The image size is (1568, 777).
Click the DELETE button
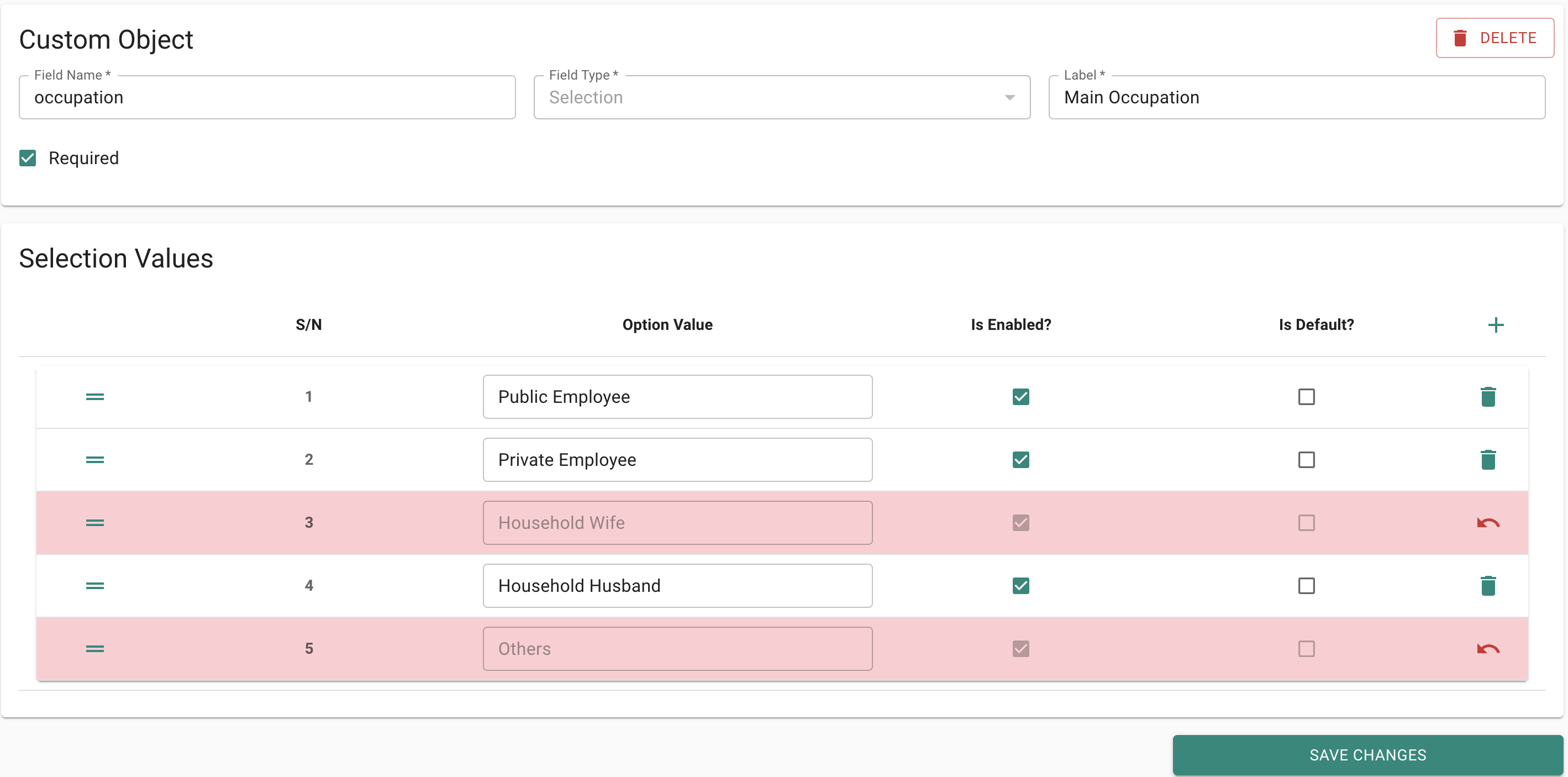point(1495,38)
